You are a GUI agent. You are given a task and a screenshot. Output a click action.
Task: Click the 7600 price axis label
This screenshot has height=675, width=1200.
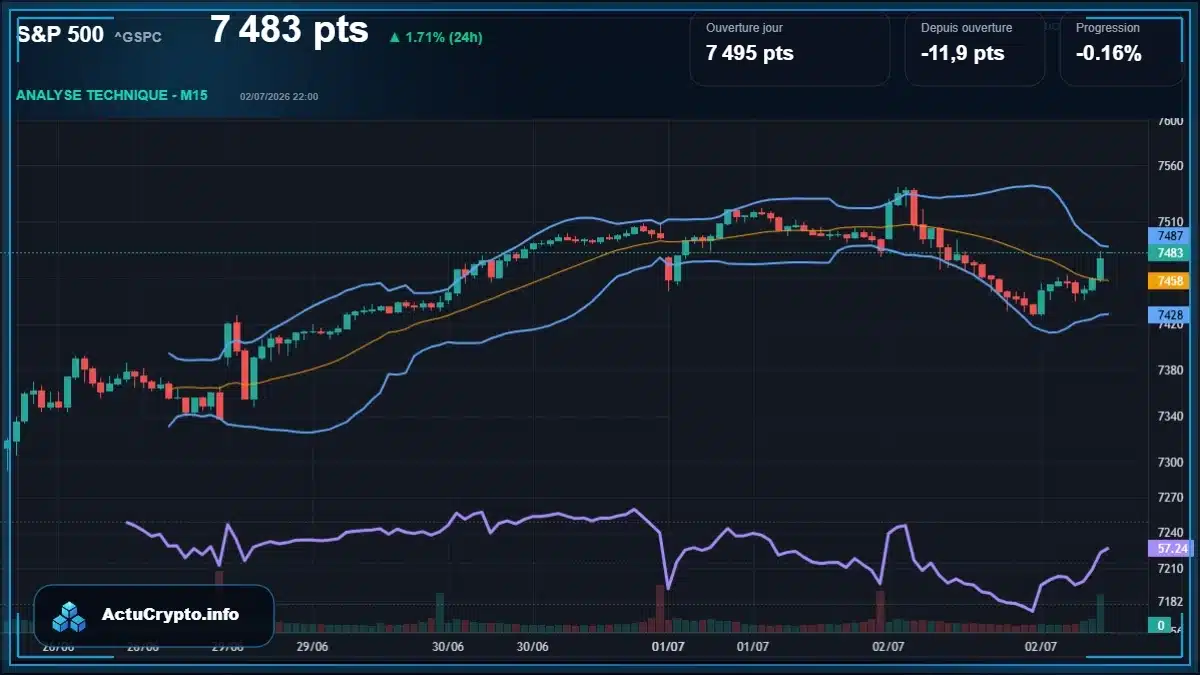click(1170, 122)
